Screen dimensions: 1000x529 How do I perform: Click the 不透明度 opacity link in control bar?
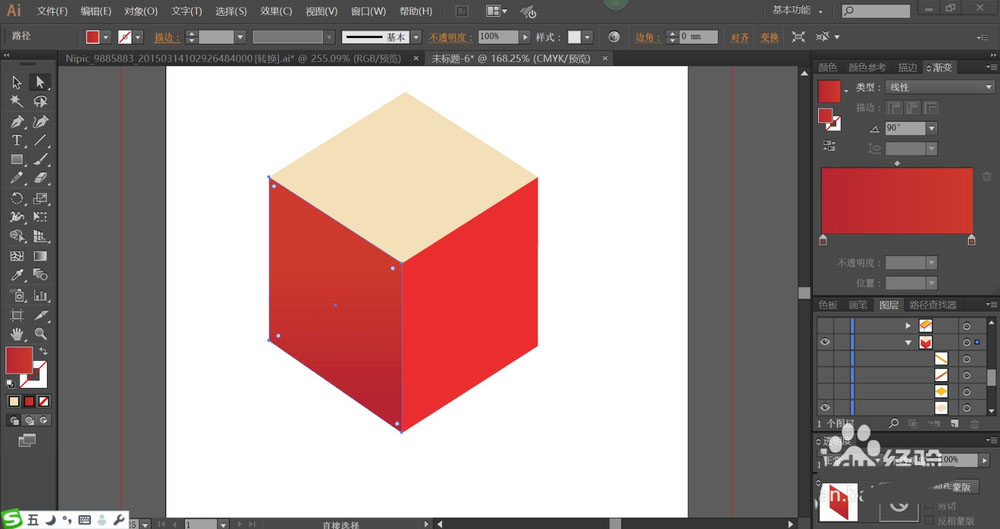pos(451,38)
